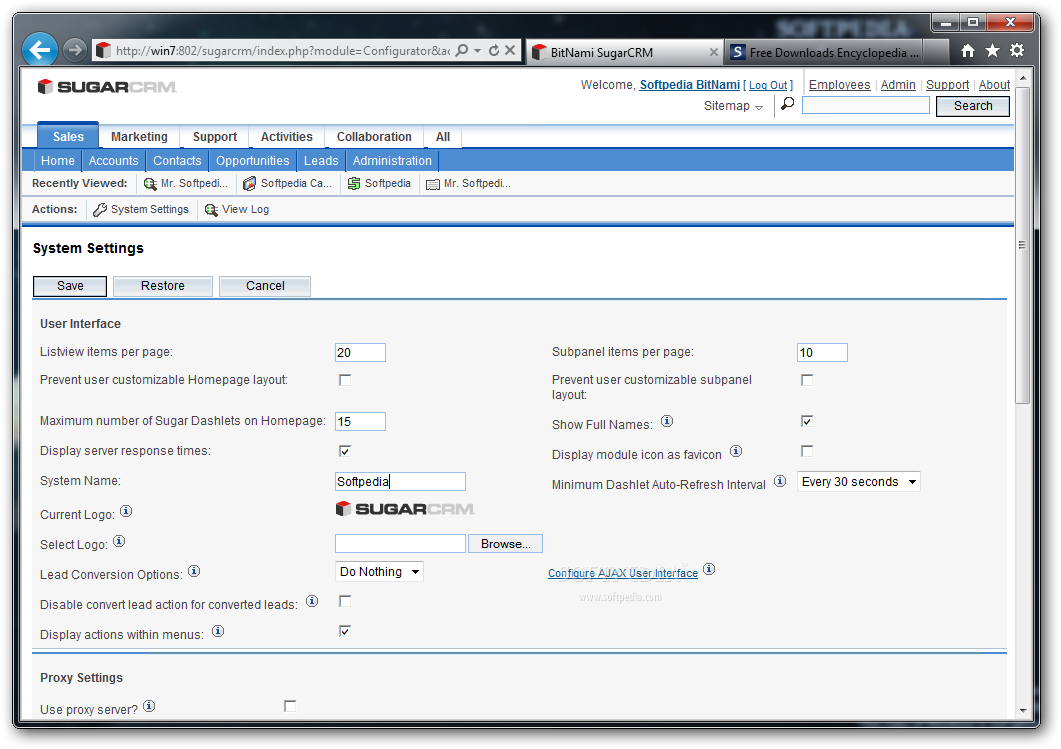Focus the Subpanel items per page field
Image resolution: width=1061 pixels, height=749 pixels.
[822, 353]
